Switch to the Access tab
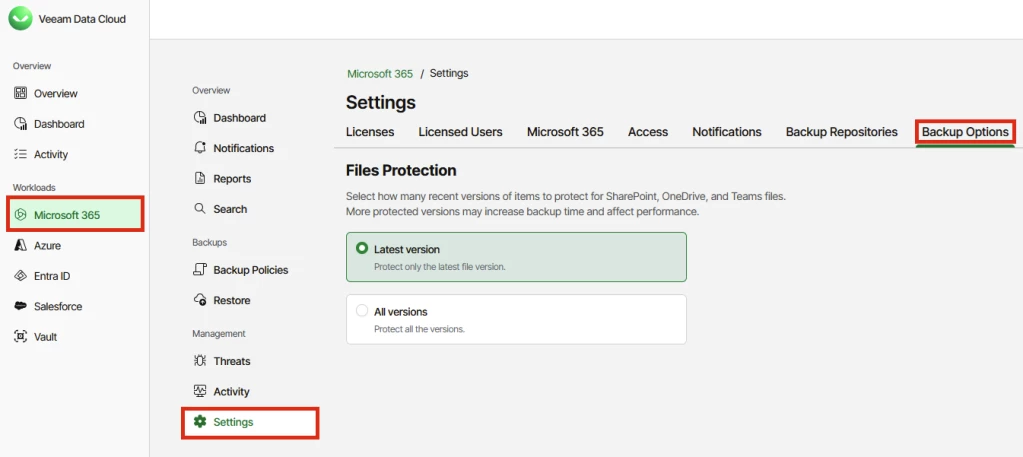This screenshot has height=457, width=1023. (x=647, y=132)
